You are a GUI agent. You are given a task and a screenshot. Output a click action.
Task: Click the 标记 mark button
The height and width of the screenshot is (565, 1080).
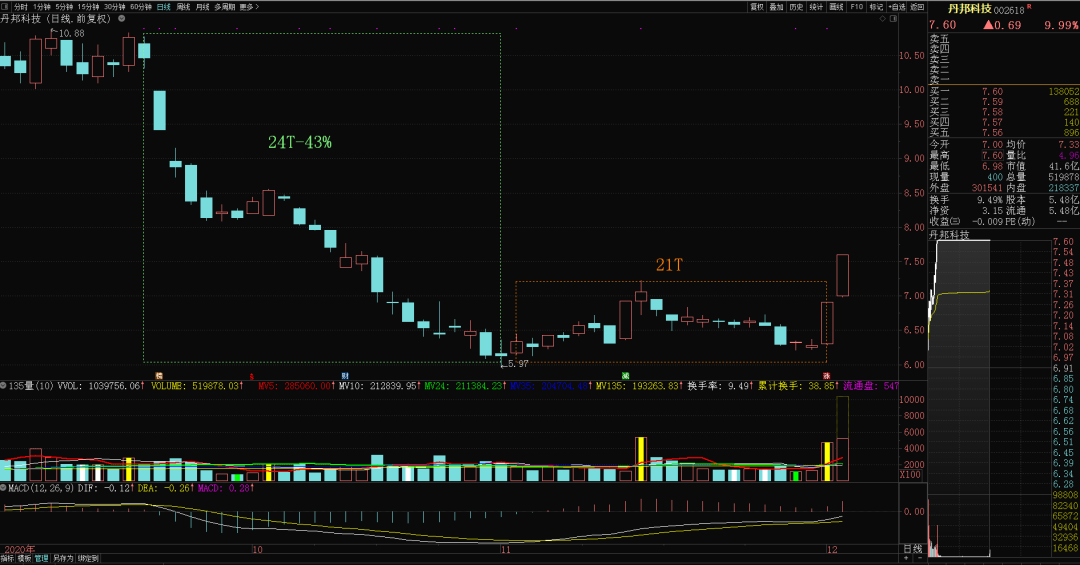pyautogui.click(x=876, y=6)
